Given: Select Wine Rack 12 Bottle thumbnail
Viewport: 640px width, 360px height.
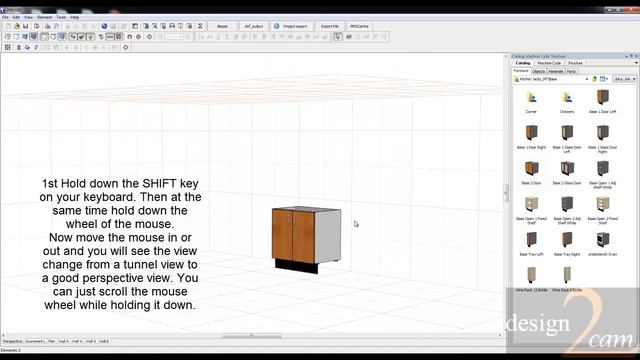Looking at the screenshot, I should [x=531, y=275].
